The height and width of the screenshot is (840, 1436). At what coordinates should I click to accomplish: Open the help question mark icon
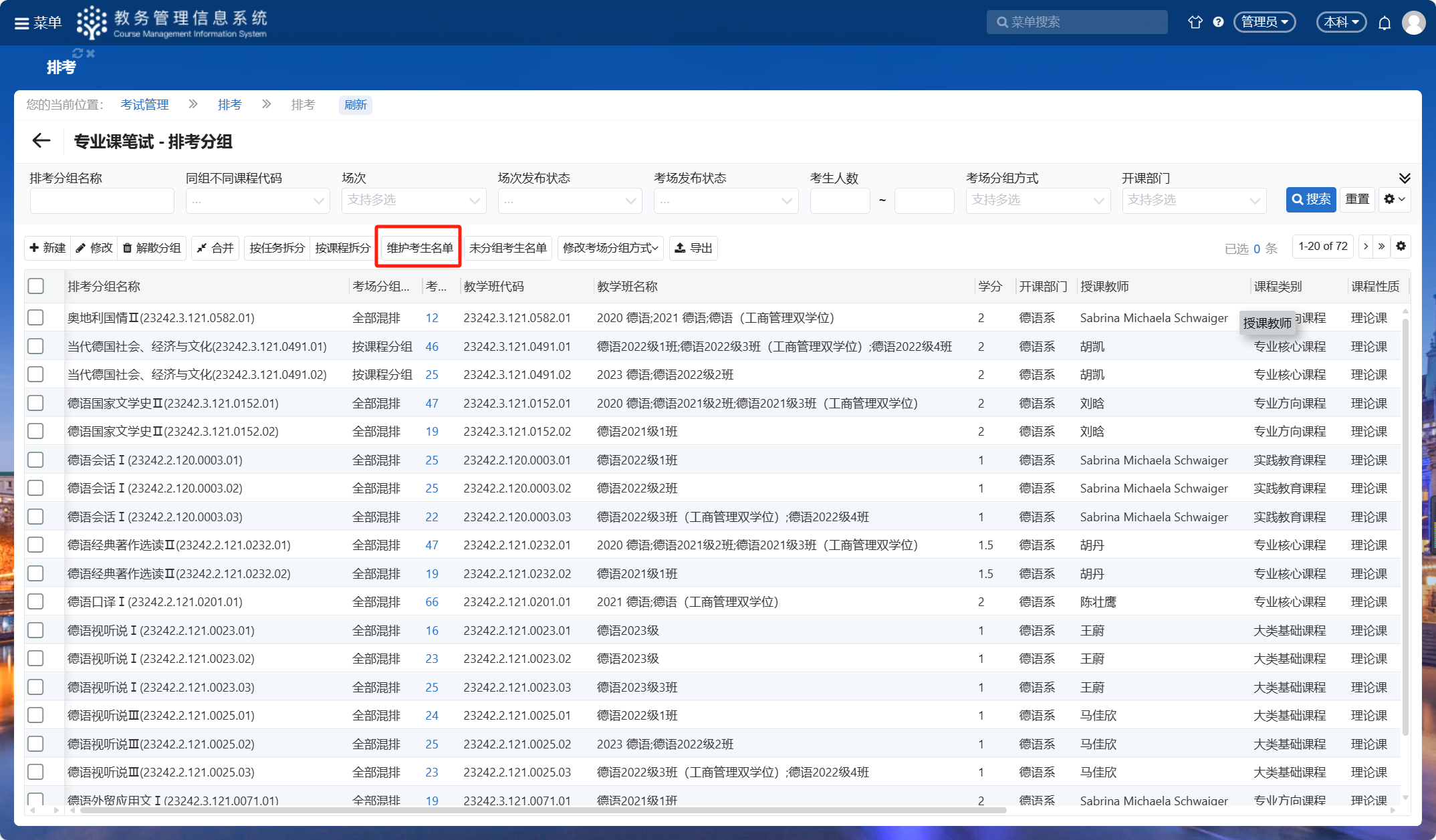pyautogui.click(x=1218, y=22)
